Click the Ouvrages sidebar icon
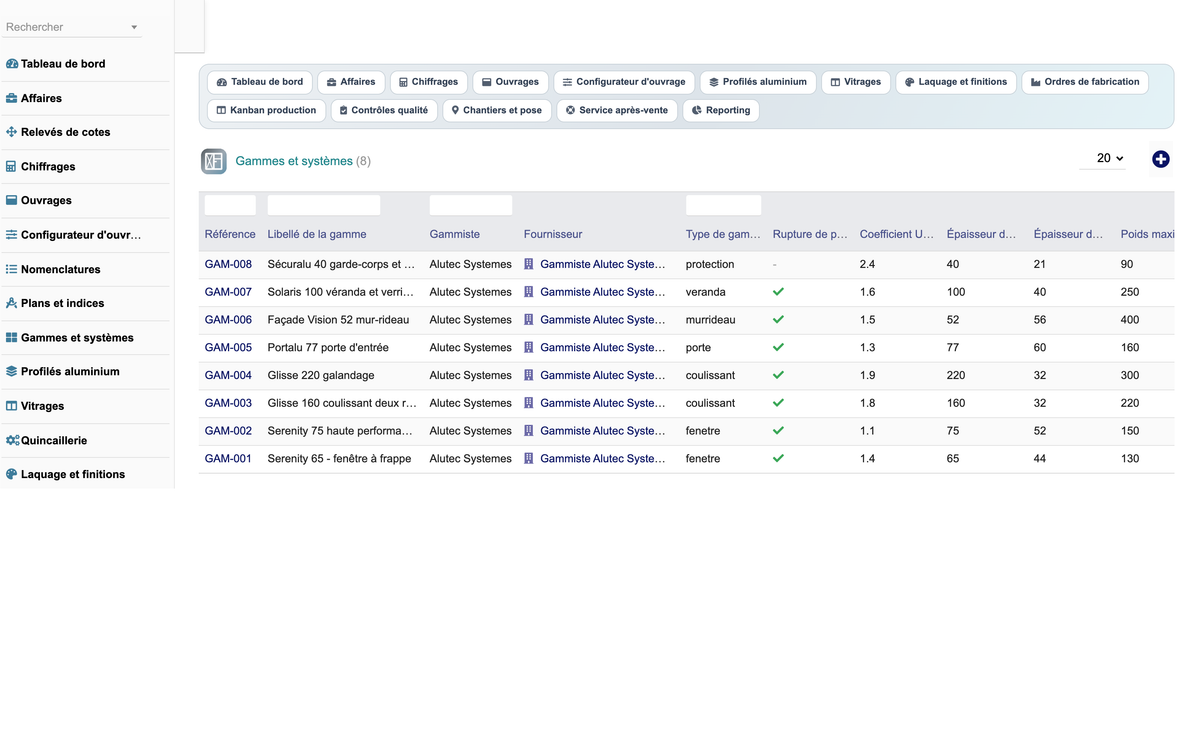 [12, 200]
